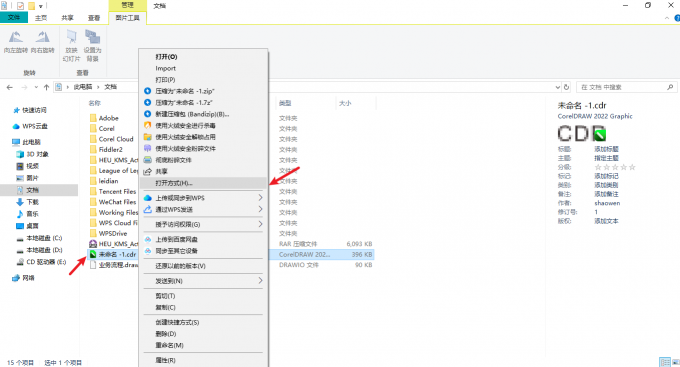Click the search magnifier icon
Viewport: 680px width, 367px height.
click(670, 87)
